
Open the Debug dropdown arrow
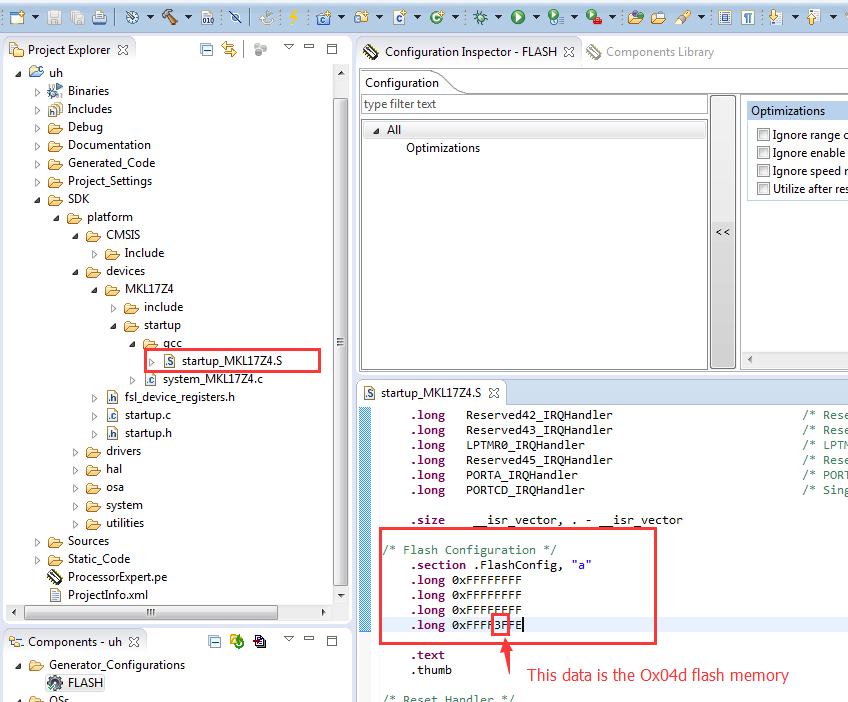point(498,17)
